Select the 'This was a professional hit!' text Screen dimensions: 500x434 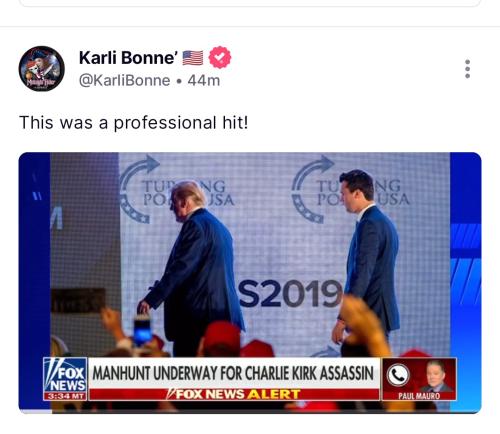134,123
